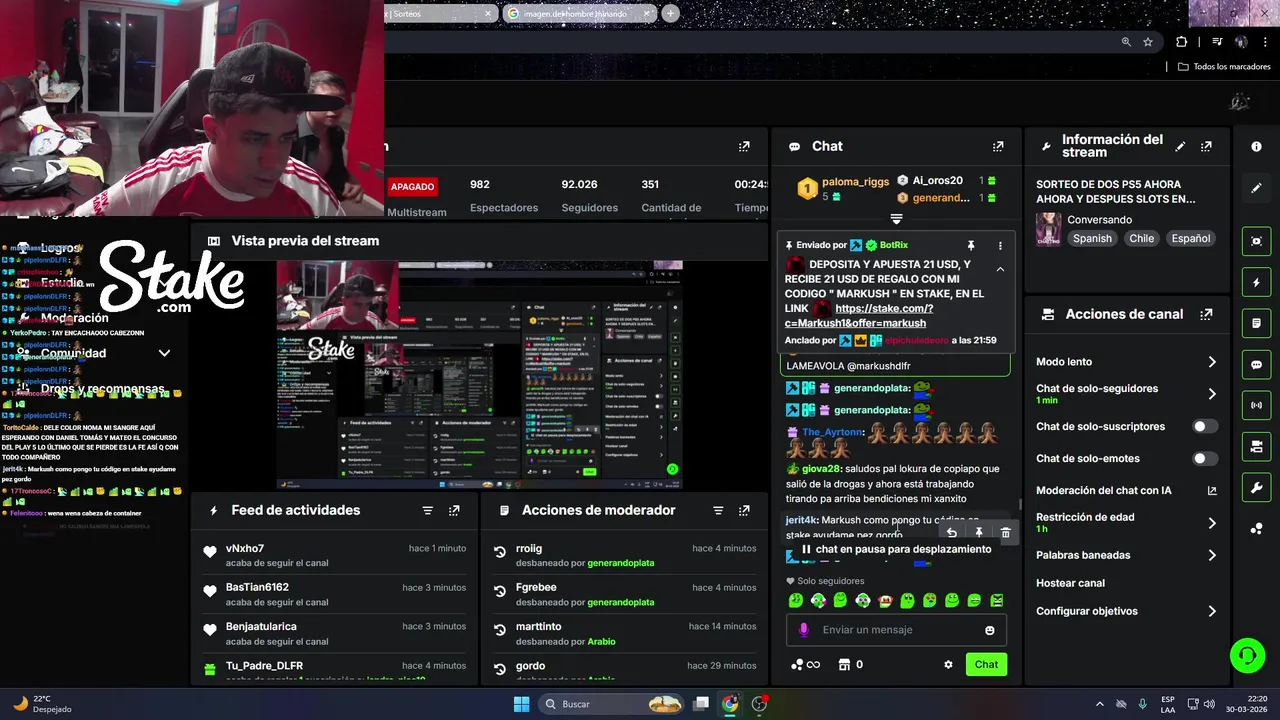1280x720 pixels.
Task: Expand Chat de solo-seguidores options
Action: 1212,394
